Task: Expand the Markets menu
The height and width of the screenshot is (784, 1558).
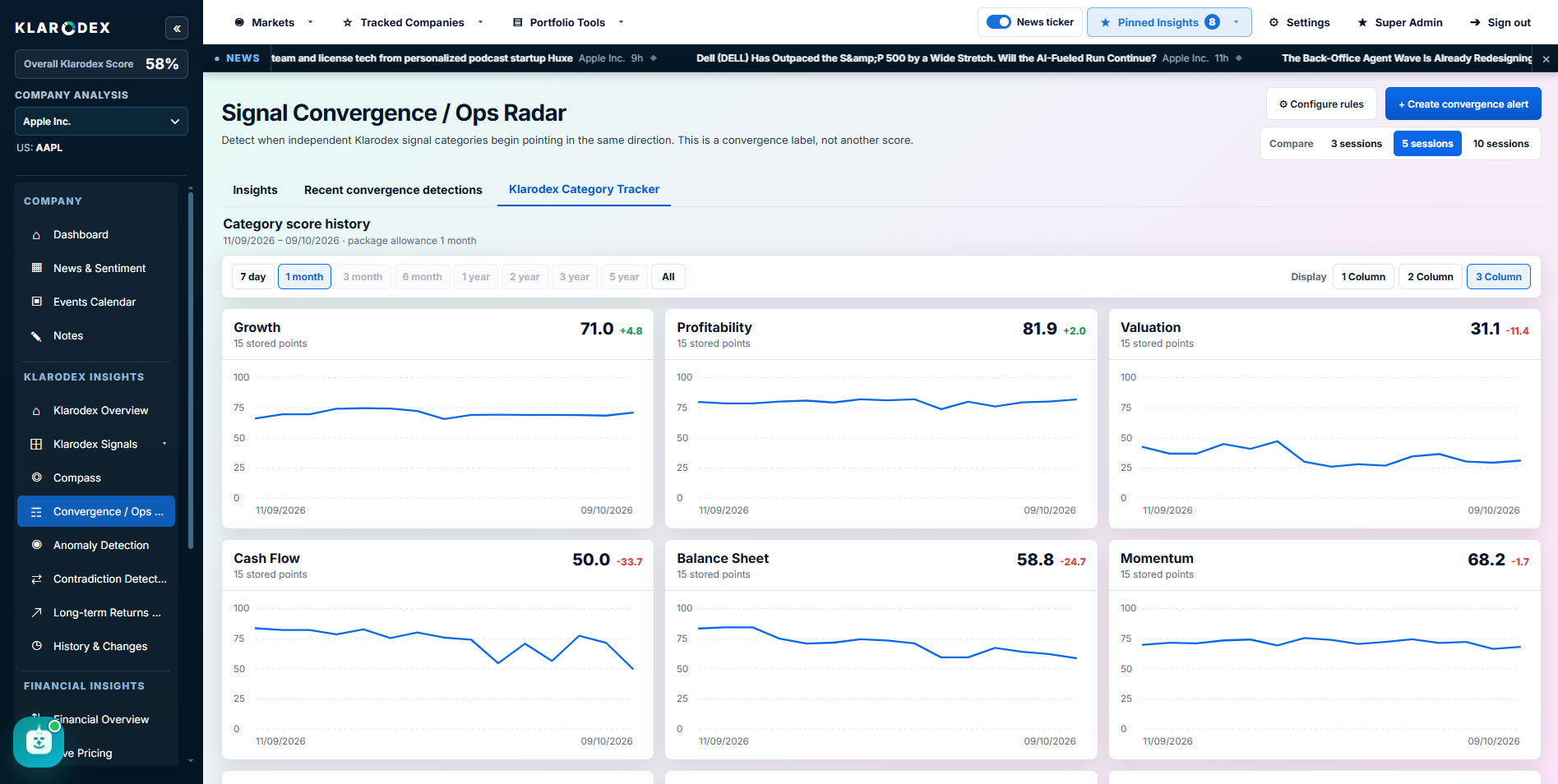Action: 274,22
